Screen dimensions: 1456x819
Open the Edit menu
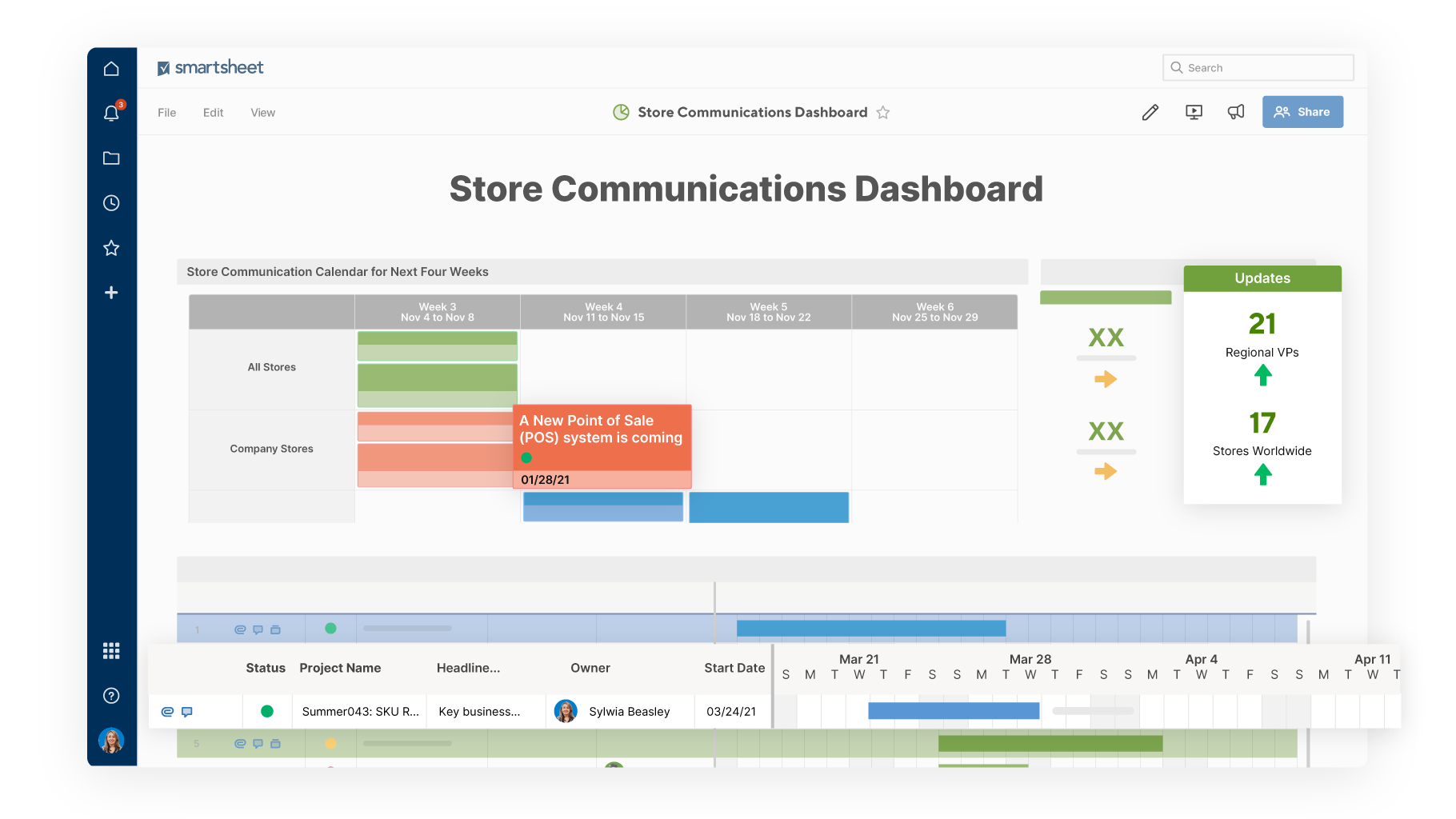point(213,113)
